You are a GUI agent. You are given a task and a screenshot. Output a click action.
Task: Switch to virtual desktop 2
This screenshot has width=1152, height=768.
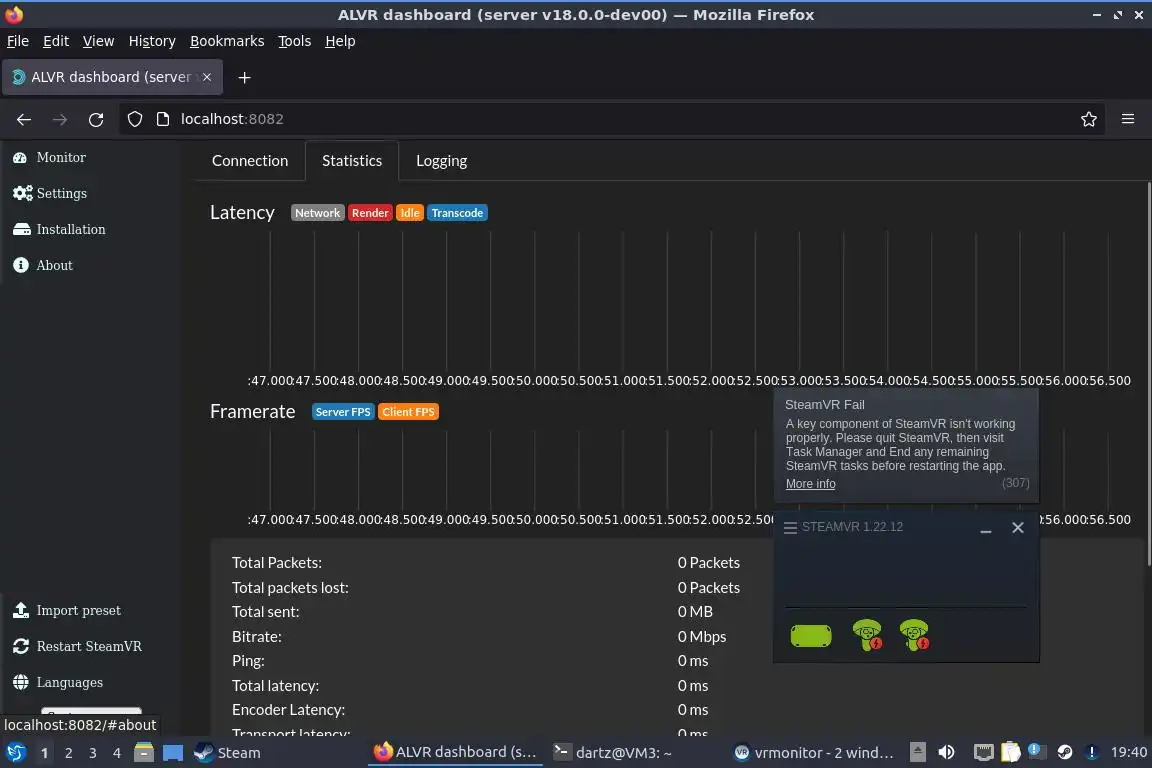click(x=68, y=753)
